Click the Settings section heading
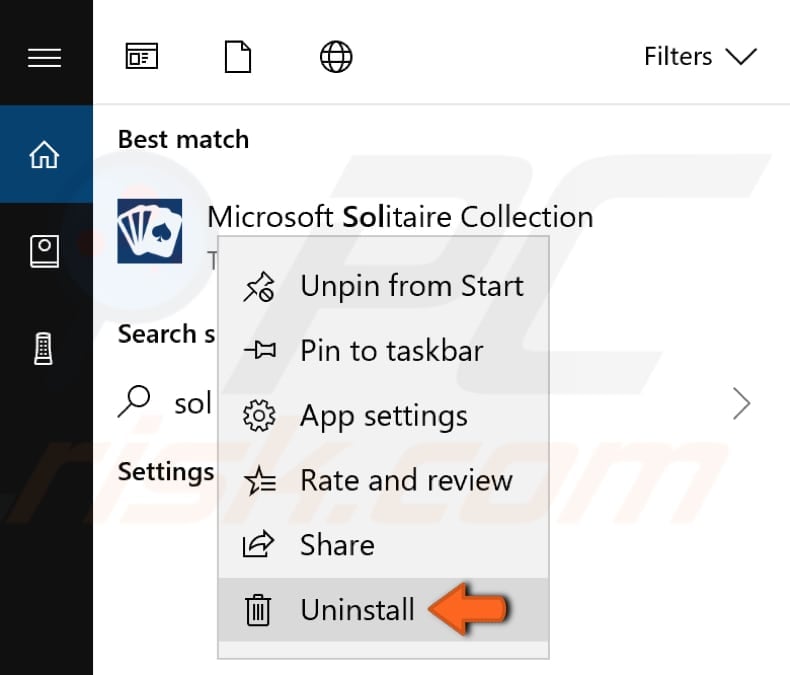 coord(166,472)
